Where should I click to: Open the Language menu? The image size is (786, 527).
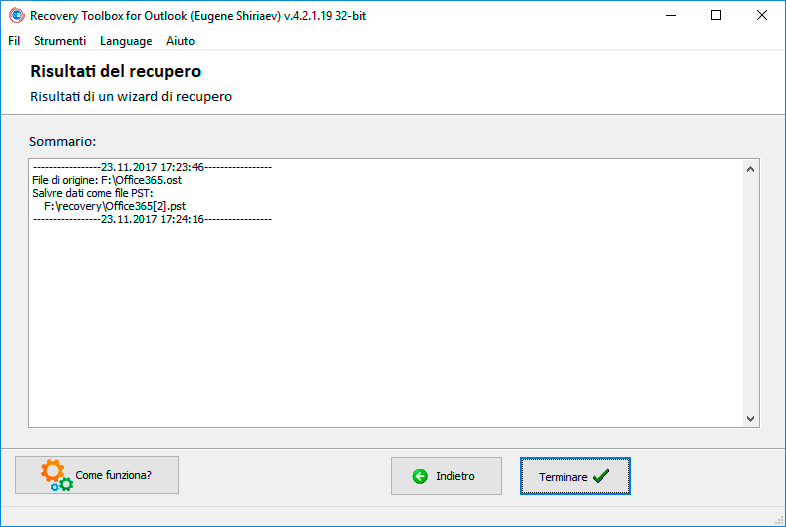[x=126, y=41]
